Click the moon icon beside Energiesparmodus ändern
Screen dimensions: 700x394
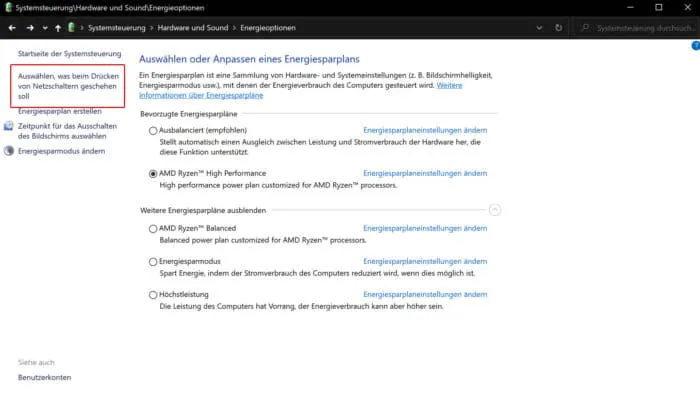click(x=8, y=151)
